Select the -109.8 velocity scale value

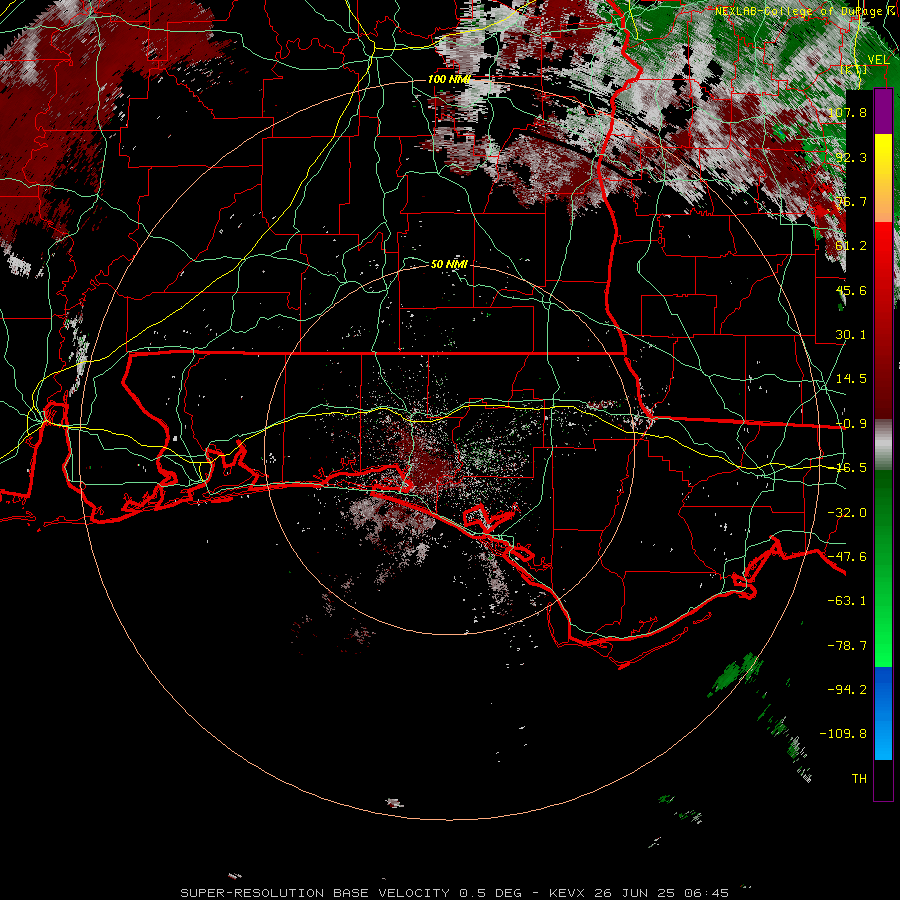843,734
